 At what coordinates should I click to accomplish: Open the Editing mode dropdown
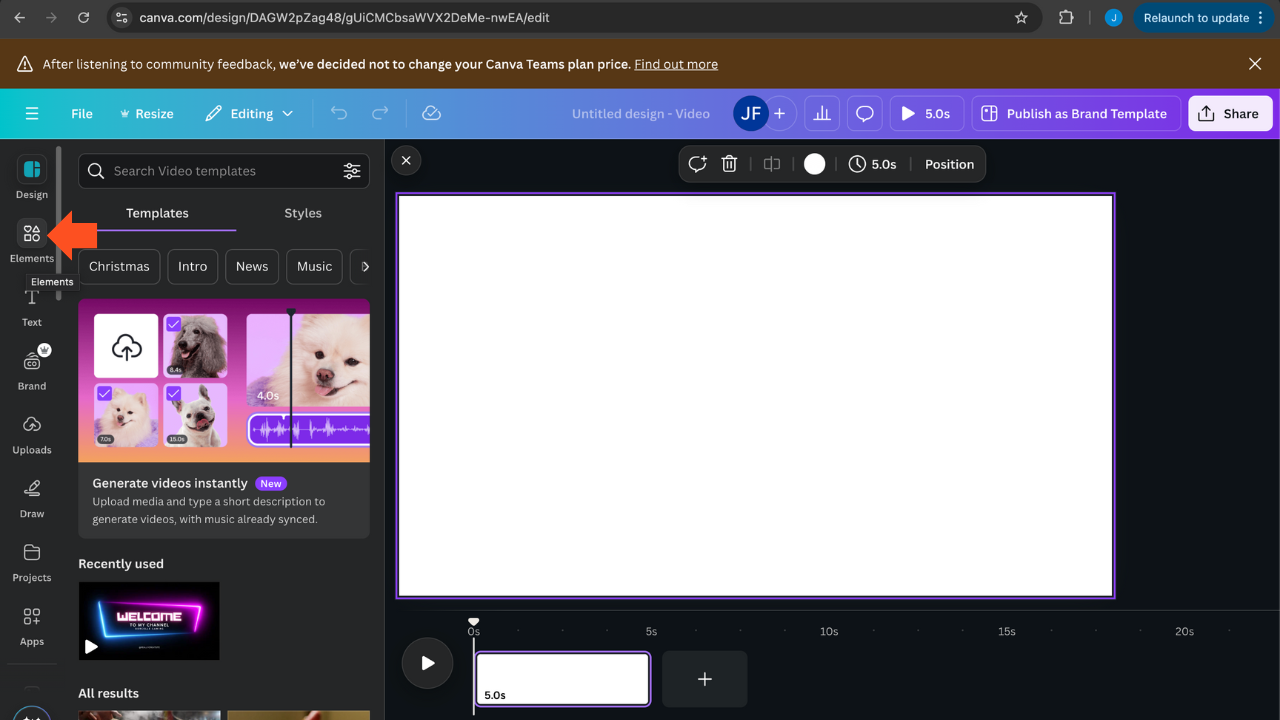tap(249, 113)
